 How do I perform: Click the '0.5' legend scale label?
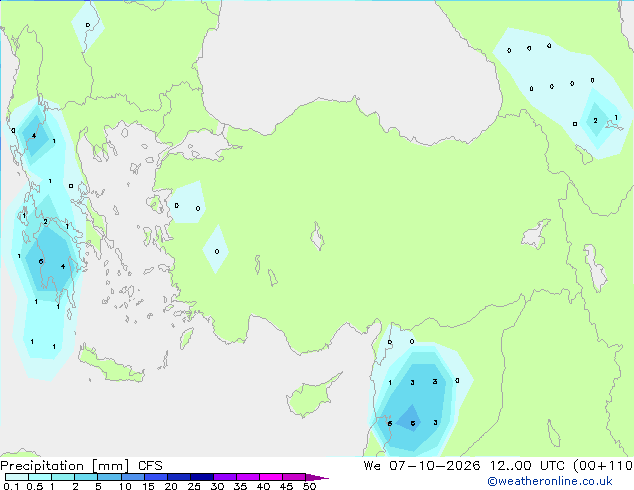click(x=35, y=486)
